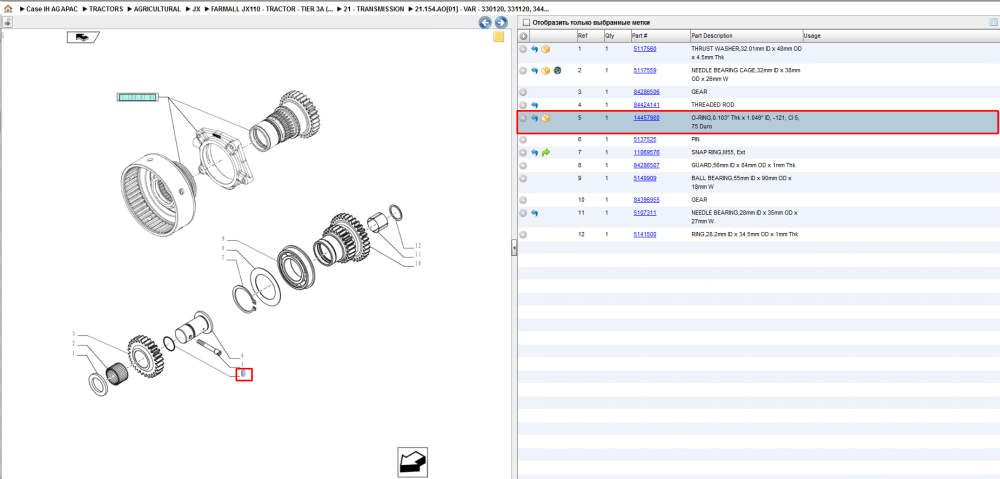Open the TRACTORS breadcrumb
This screenshot has width=1000, height=479.
106,10
